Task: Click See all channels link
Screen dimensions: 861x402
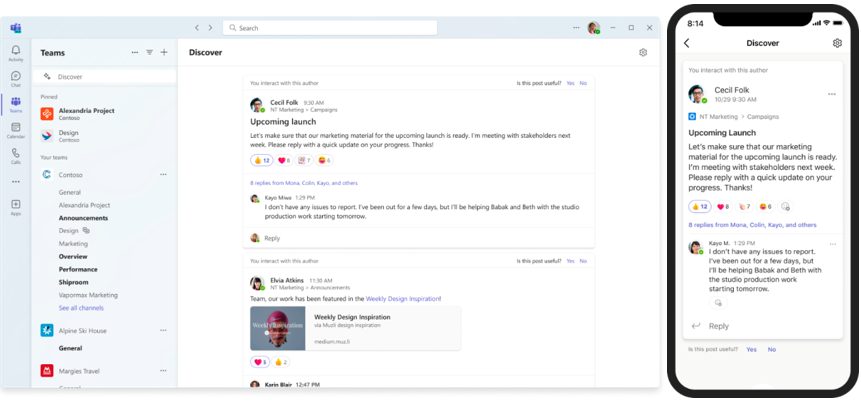Action: 81,308
